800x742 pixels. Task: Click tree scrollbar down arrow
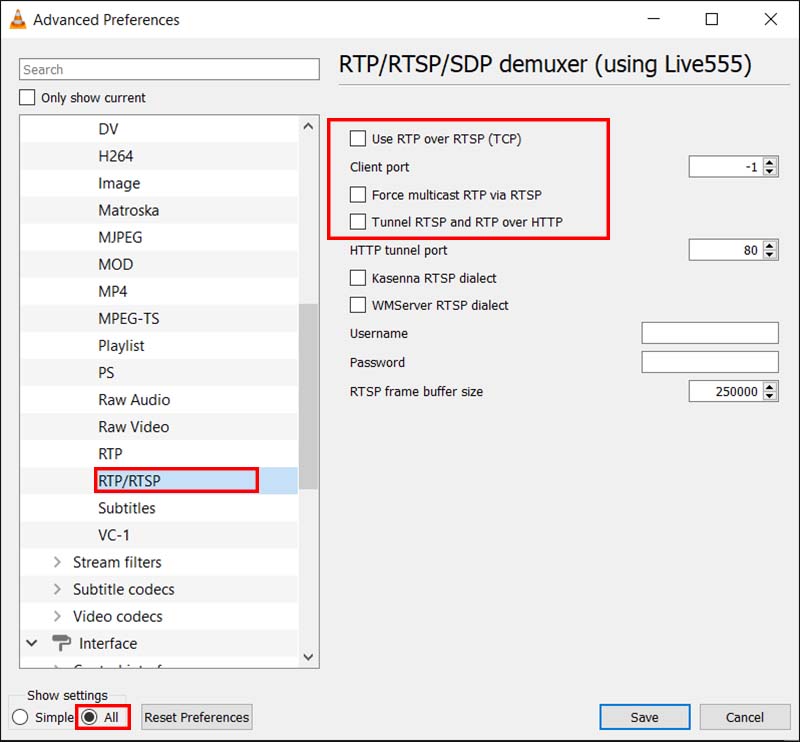coord(308,657)
